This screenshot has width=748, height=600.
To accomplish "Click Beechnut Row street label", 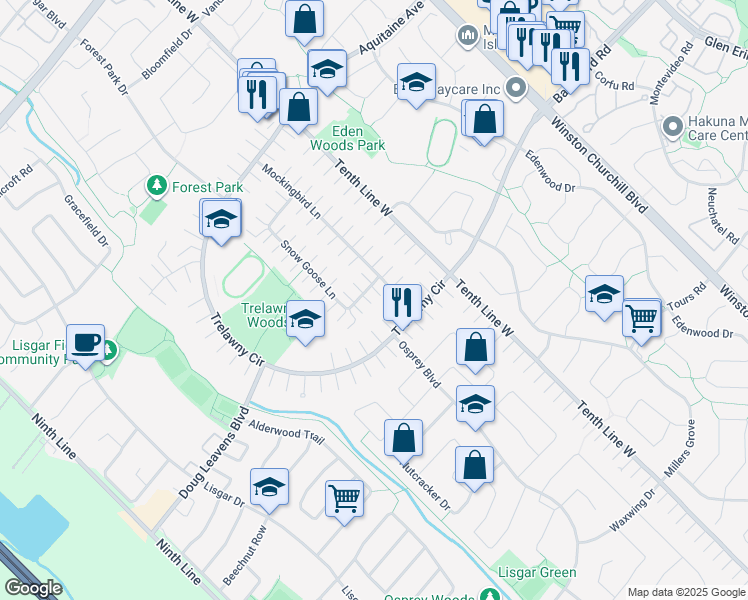I will click(245, 556).
